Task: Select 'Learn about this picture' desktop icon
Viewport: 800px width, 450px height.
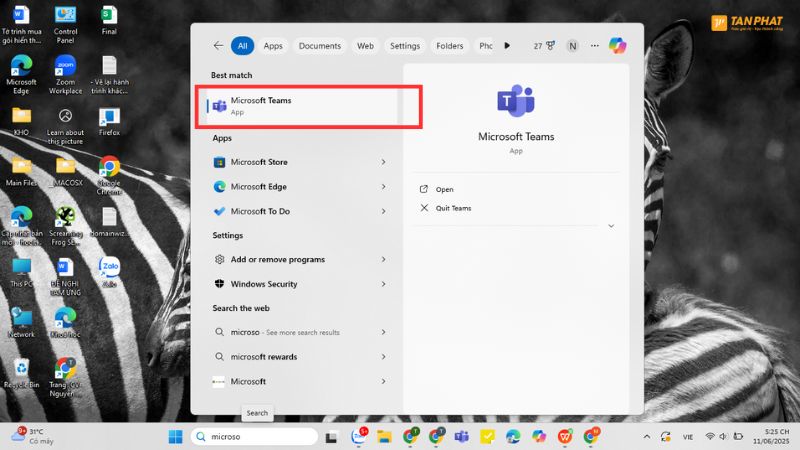Action: [65, 127]
